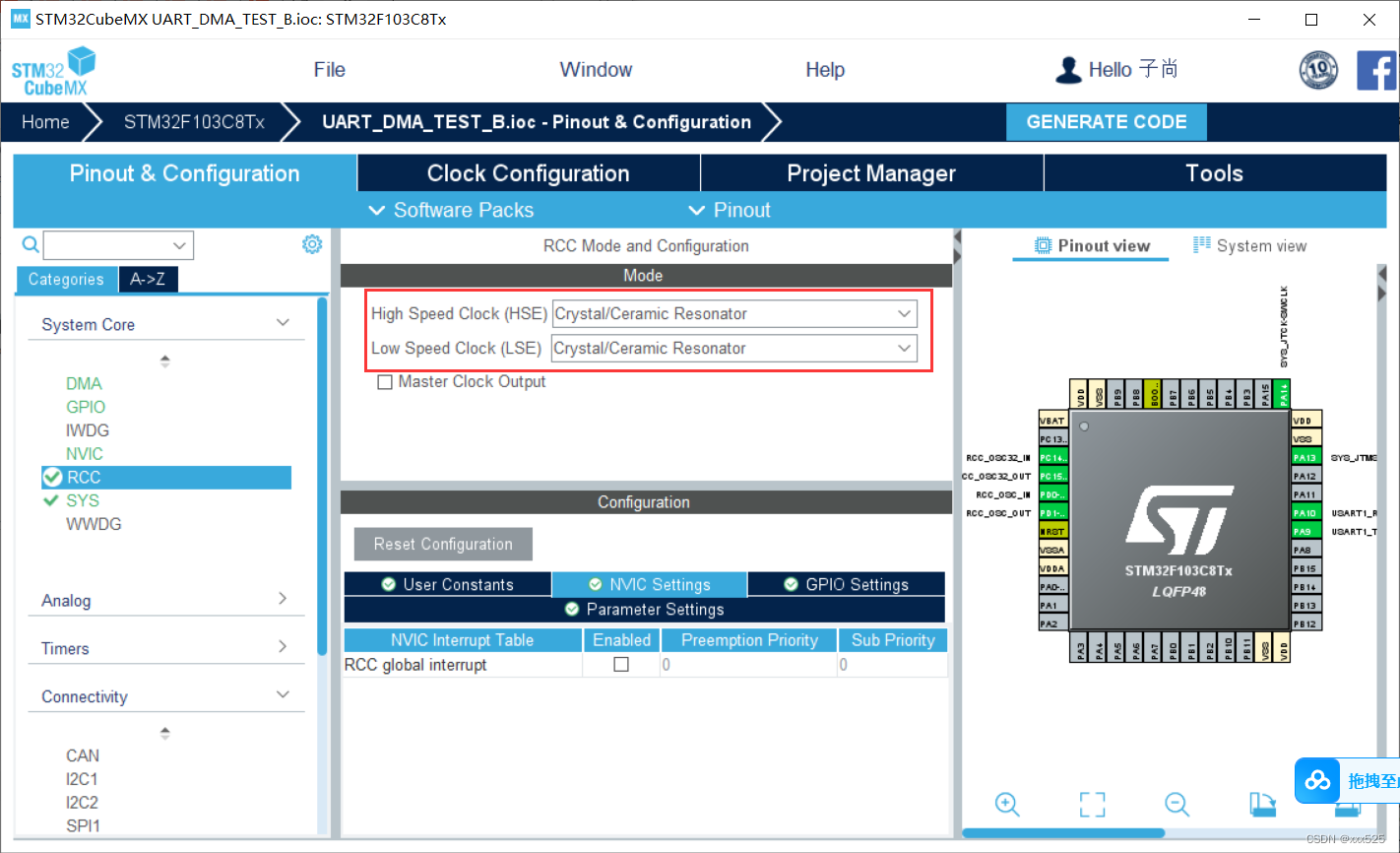
Task: Zoom in on the pinout view
Action: (1007, 804)
